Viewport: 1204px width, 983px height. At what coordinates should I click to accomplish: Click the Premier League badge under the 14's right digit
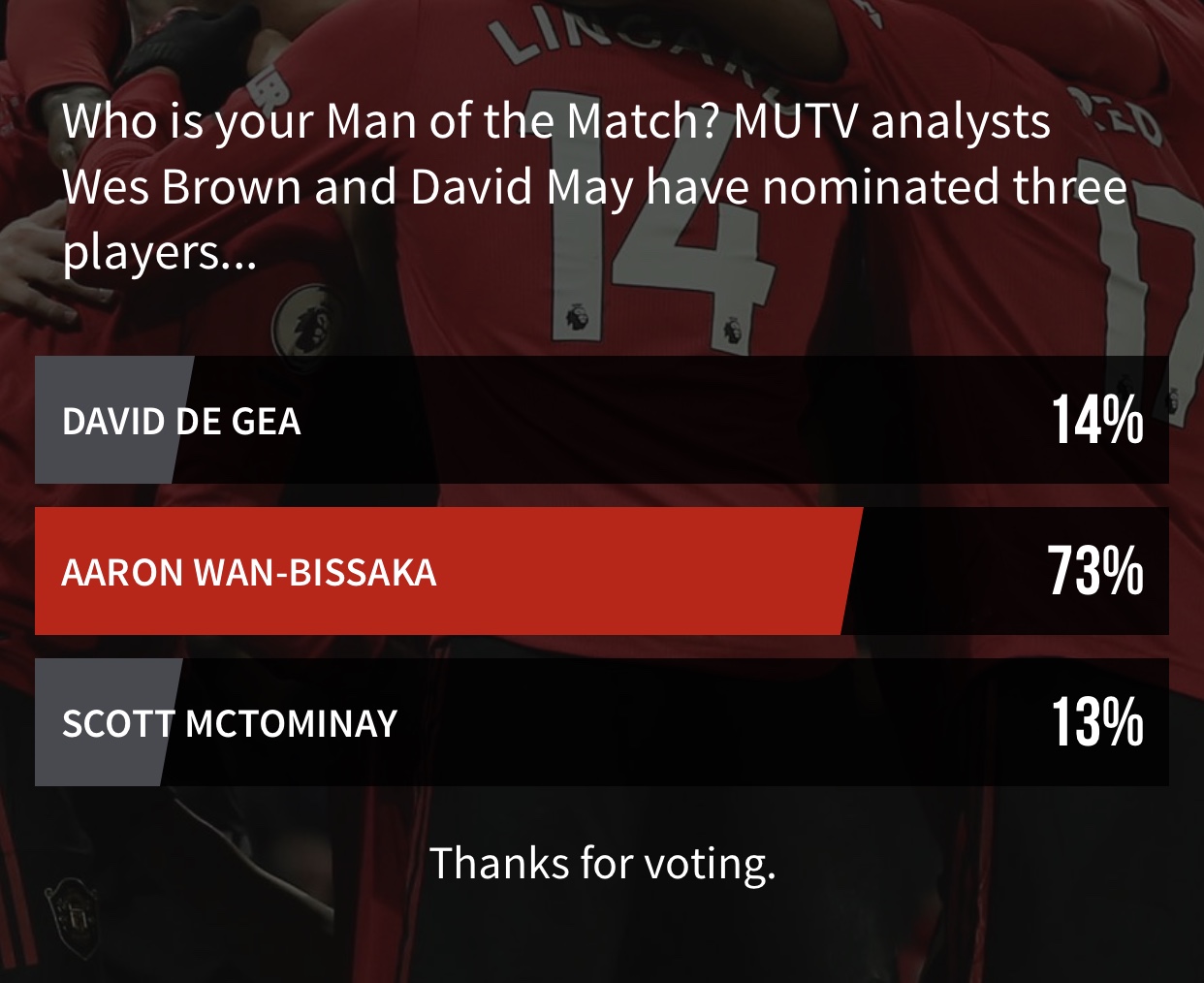click(x=730, y=330)
